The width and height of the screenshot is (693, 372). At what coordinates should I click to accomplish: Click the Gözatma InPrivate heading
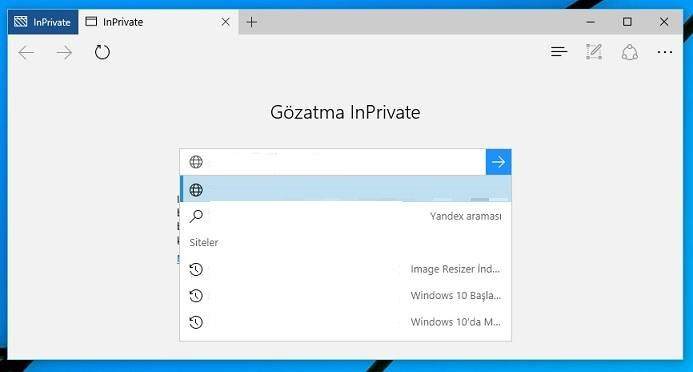coord(345,112)
